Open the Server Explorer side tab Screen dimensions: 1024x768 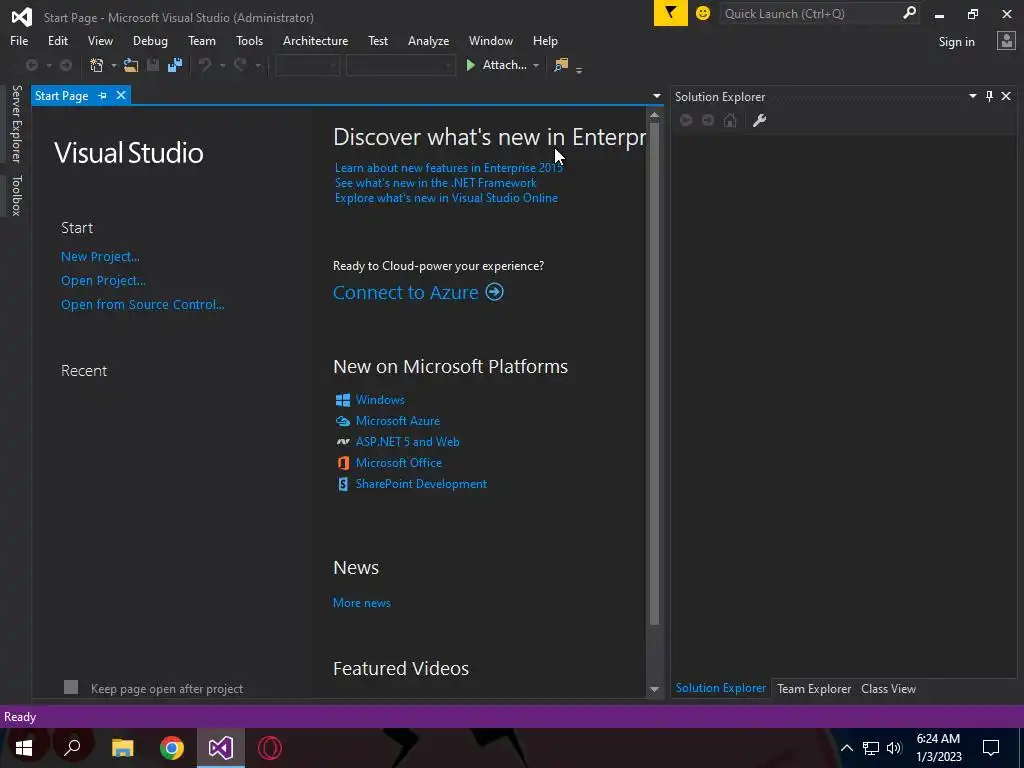(x=16, y=123)
